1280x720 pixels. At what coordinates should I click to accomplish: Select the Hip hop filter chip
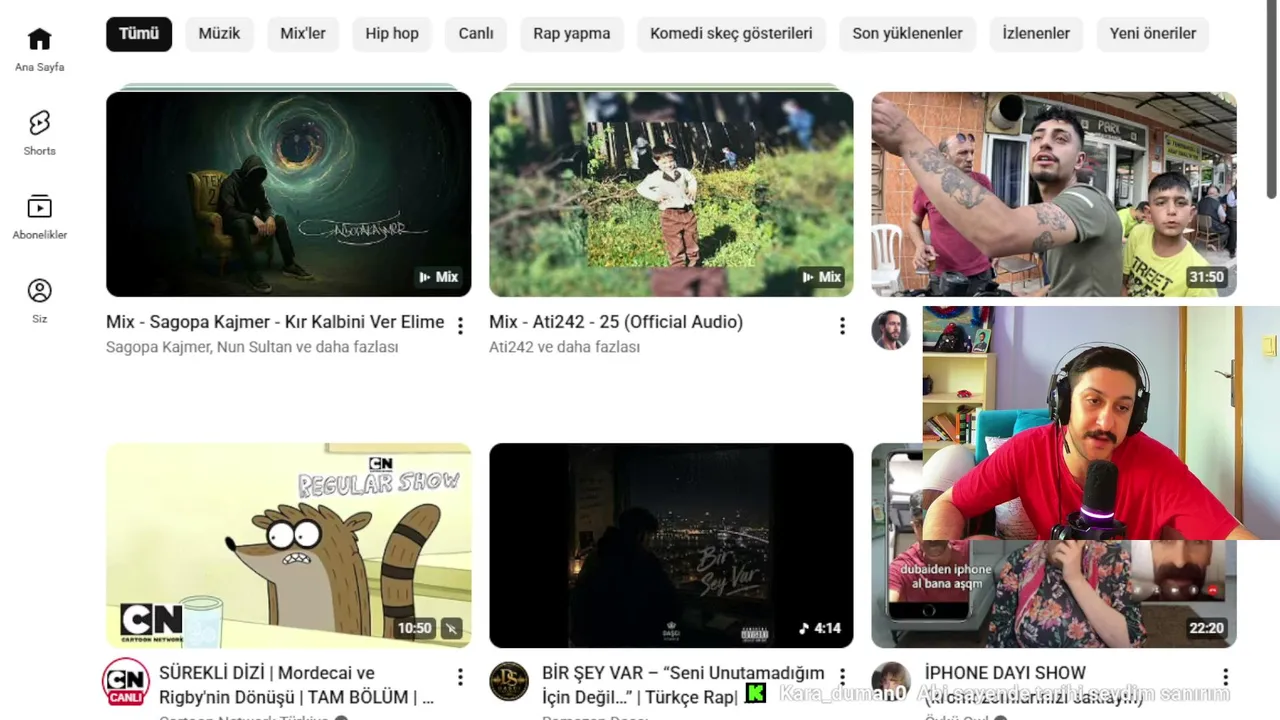[x=392, y=33]
